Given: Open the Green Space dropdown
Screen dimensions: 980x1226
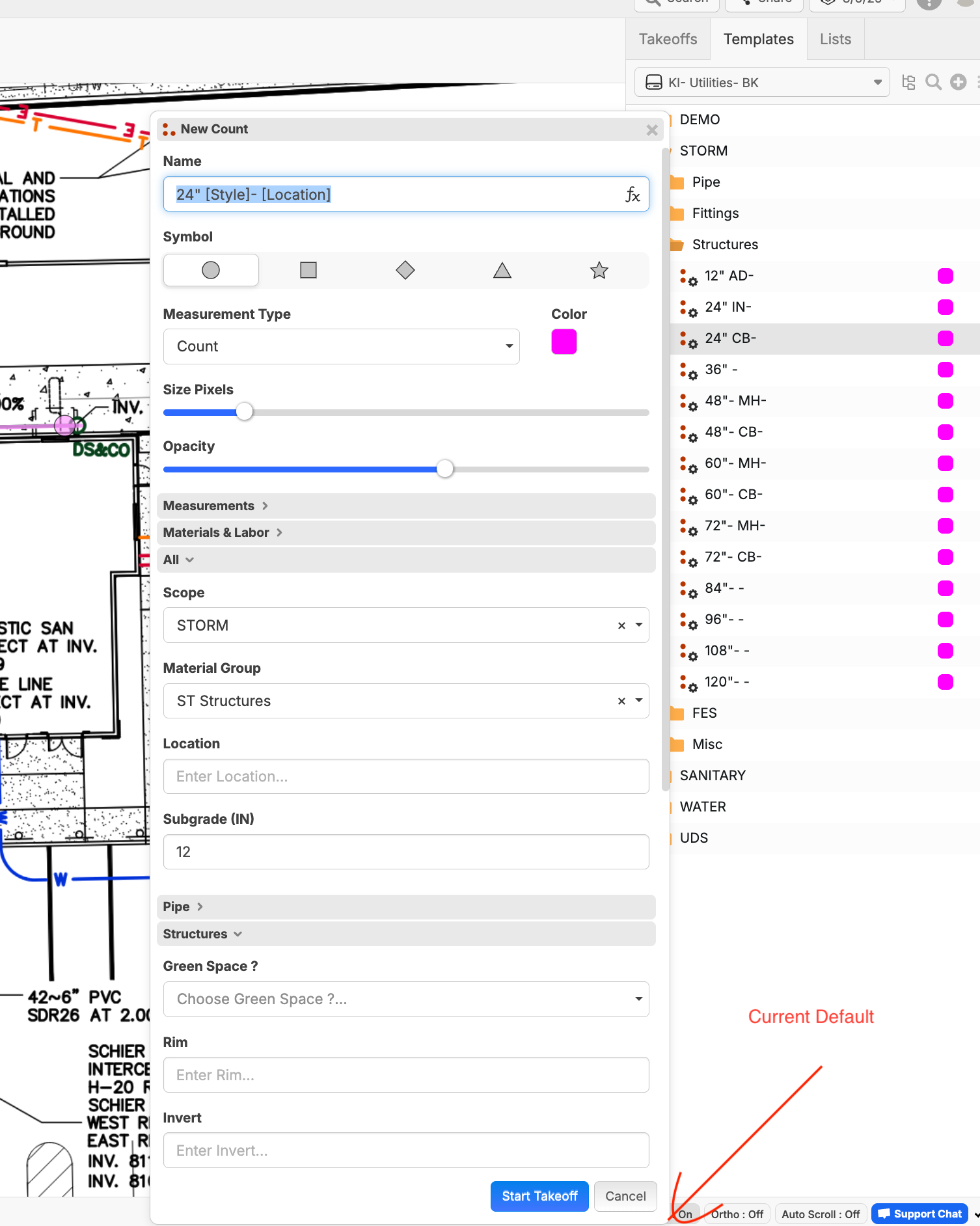Looking at the screenshot, I should point(405,999).
